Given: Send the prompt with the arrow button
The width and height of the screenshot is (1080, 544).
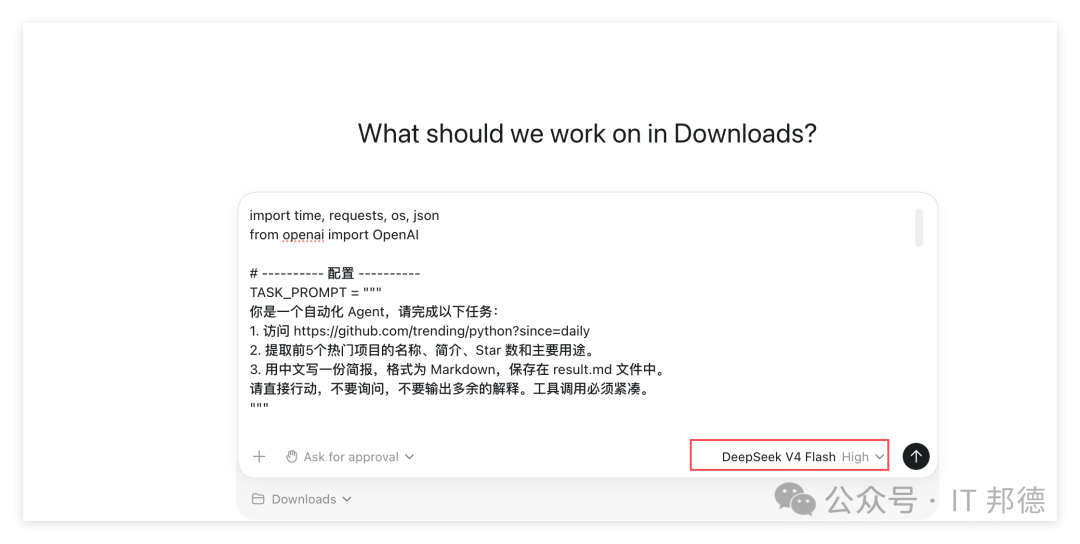Looking at the screenshot, I should point(915,456).
